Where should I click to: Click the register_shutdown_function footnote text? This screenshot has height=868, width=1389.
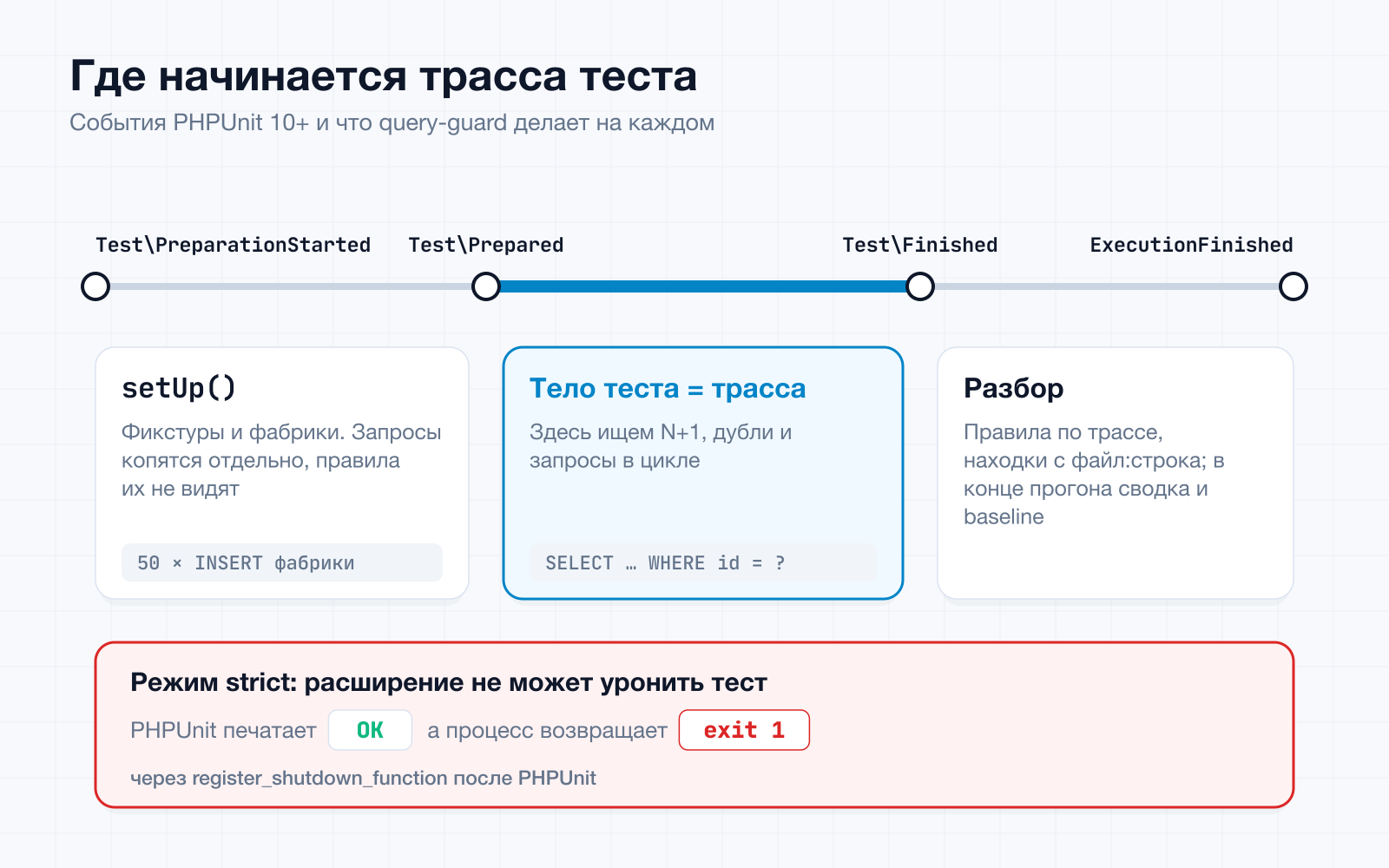coord(363,778)
